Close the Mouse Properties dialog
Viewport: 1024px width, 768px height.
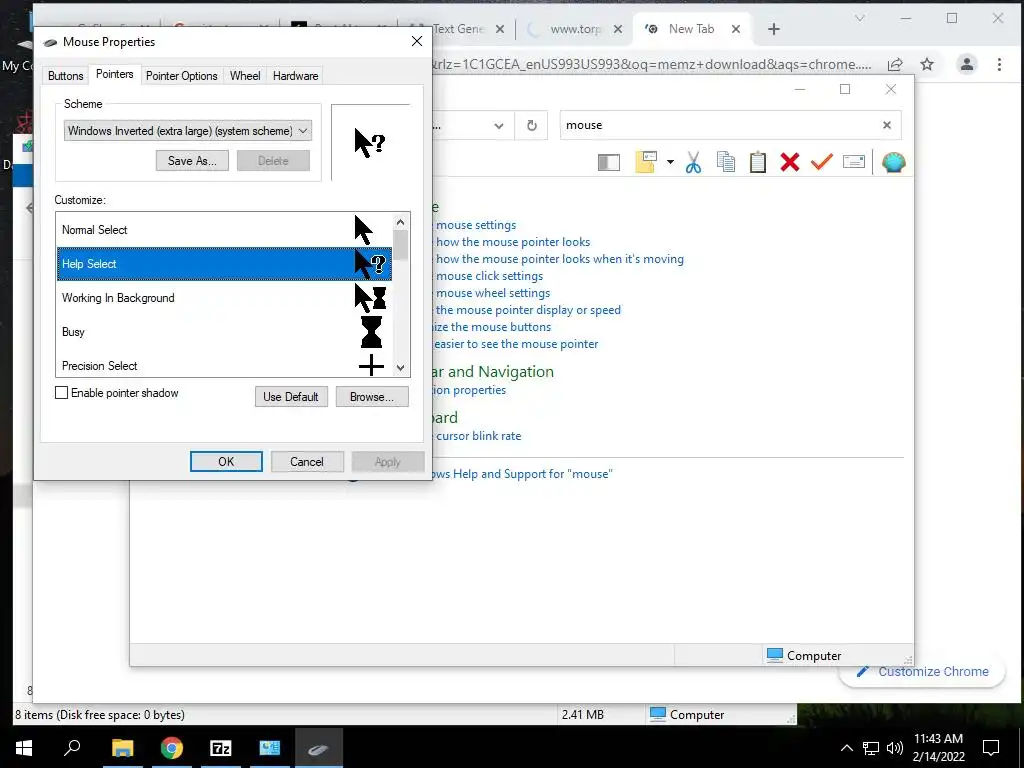pyautogui.click(x=417, y=41)
